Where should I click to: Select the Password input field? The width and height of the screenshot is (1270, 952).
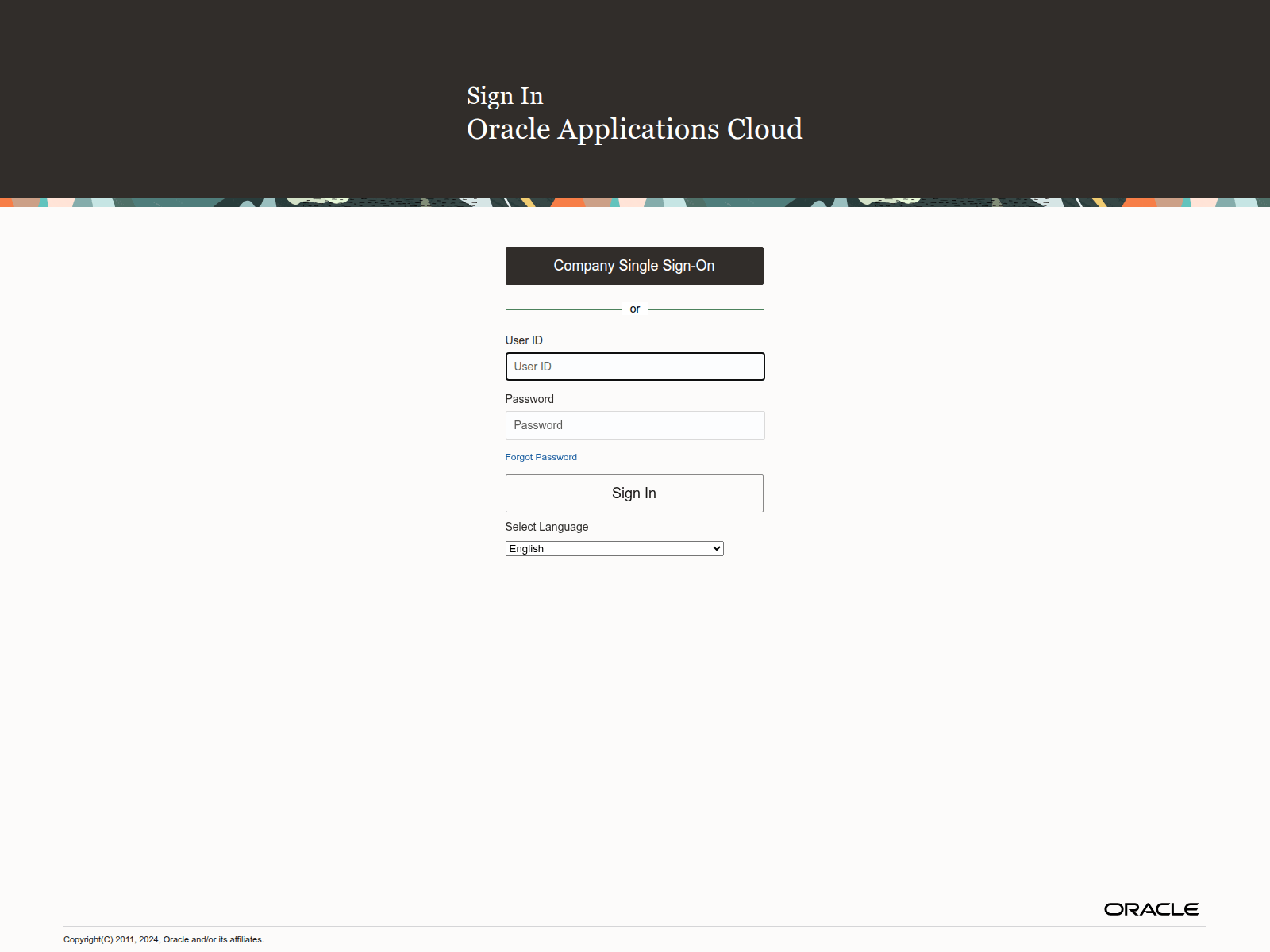coord(635,425)
